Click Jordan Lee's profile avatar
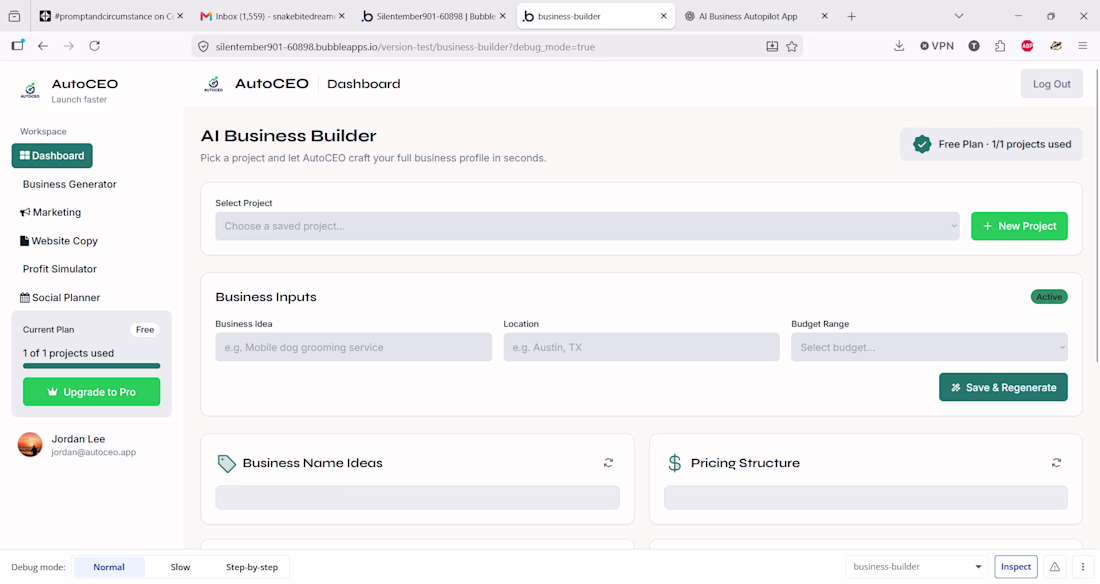The height and width of the screenshot is (584, 1100). pyautogui.click(x=30, y=444)
